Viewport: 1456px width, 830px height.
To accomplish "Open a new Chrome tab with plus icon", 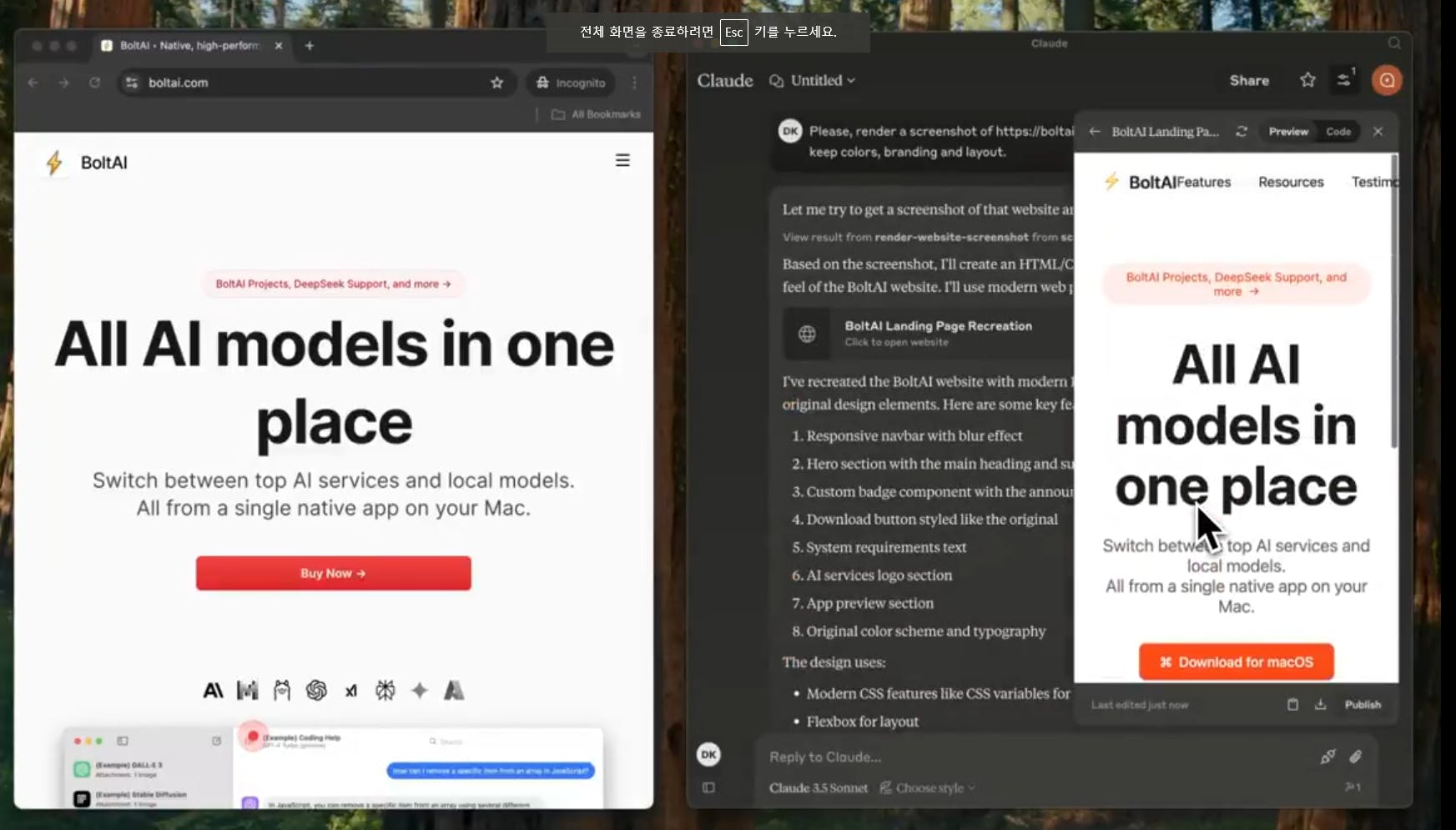I will (310, 46).
